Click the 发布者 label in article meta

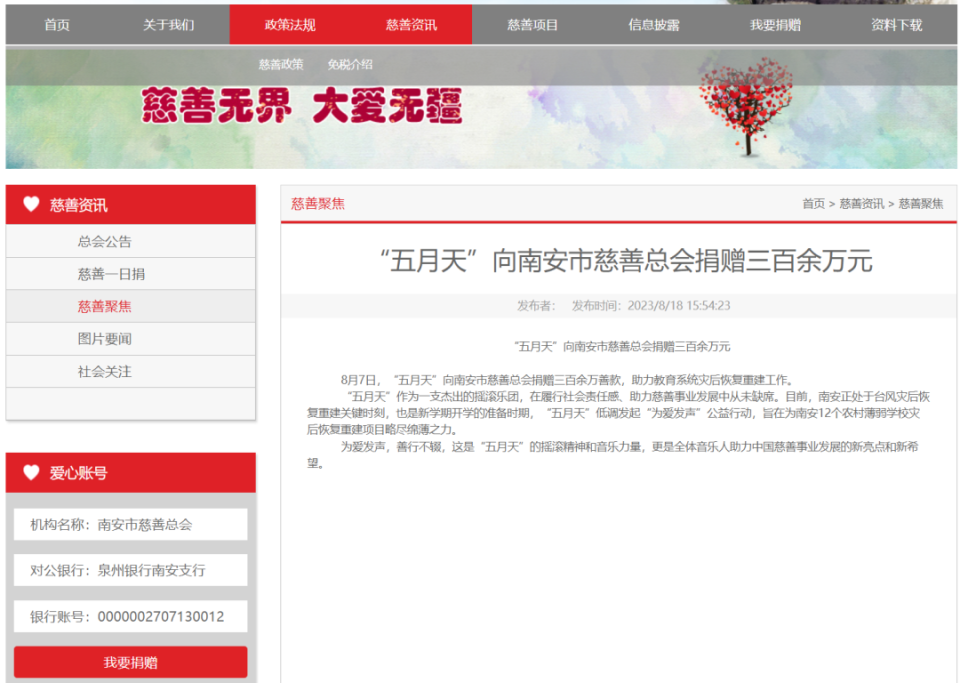coord(536,305)
